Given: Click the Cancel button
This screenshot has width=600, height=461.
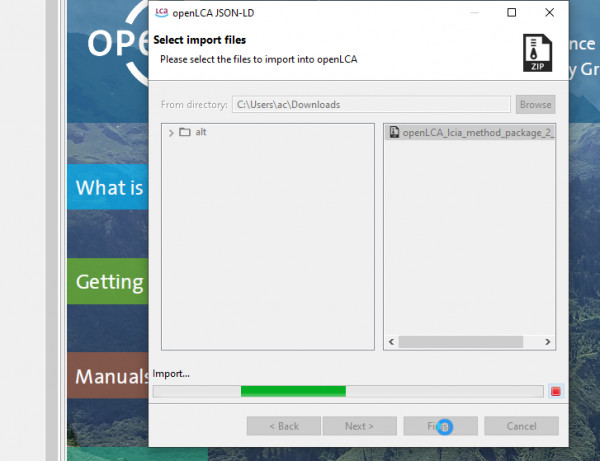Looking at the screenshot, I should tap(521, 426).
